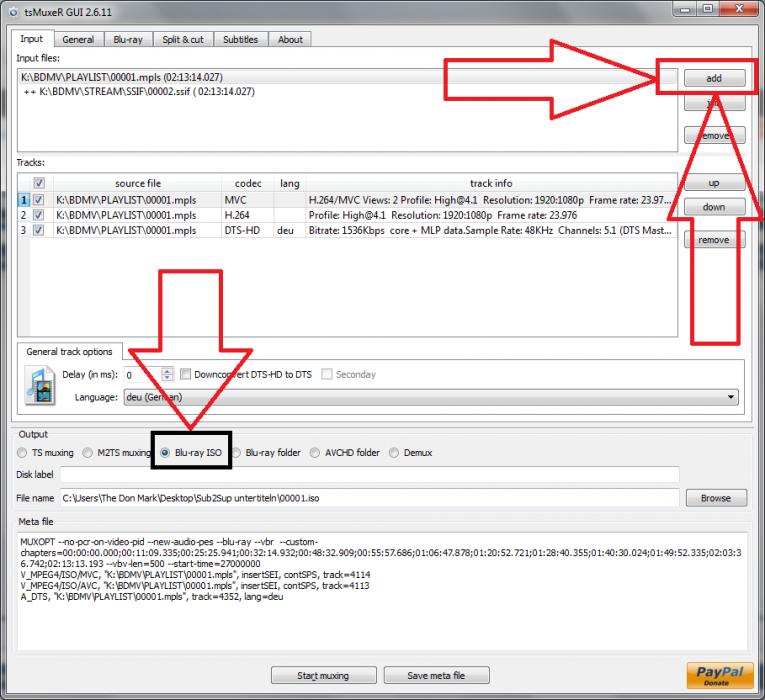
Task: Click the add input file button
Action: (714, 78)
